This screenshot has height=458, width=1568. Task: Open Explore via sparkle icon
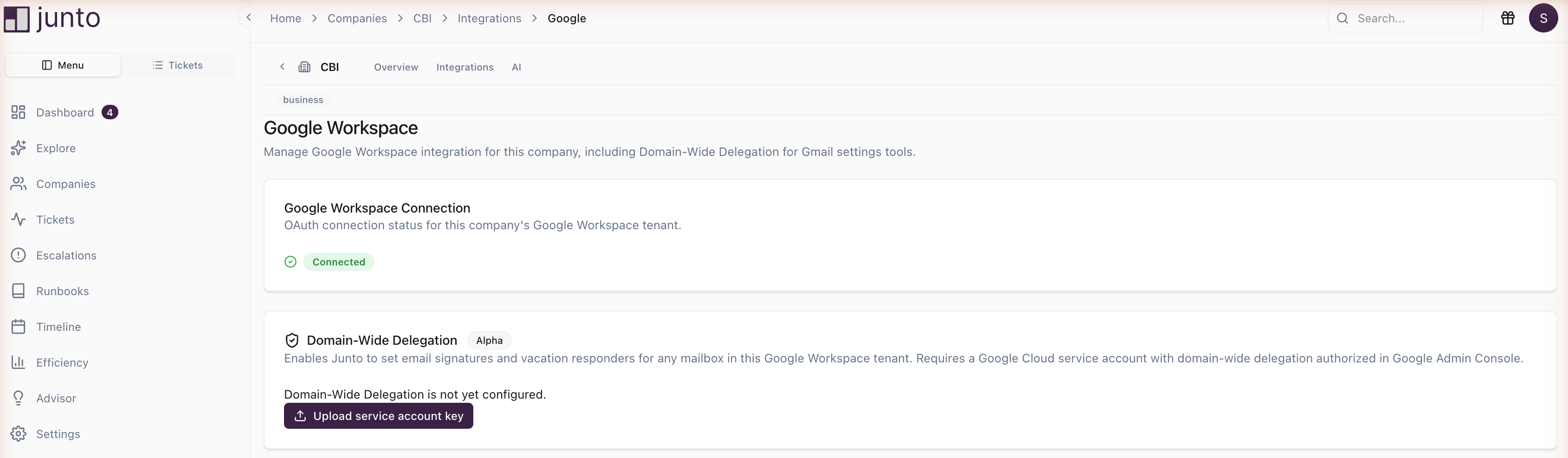[x=18, y=148]
